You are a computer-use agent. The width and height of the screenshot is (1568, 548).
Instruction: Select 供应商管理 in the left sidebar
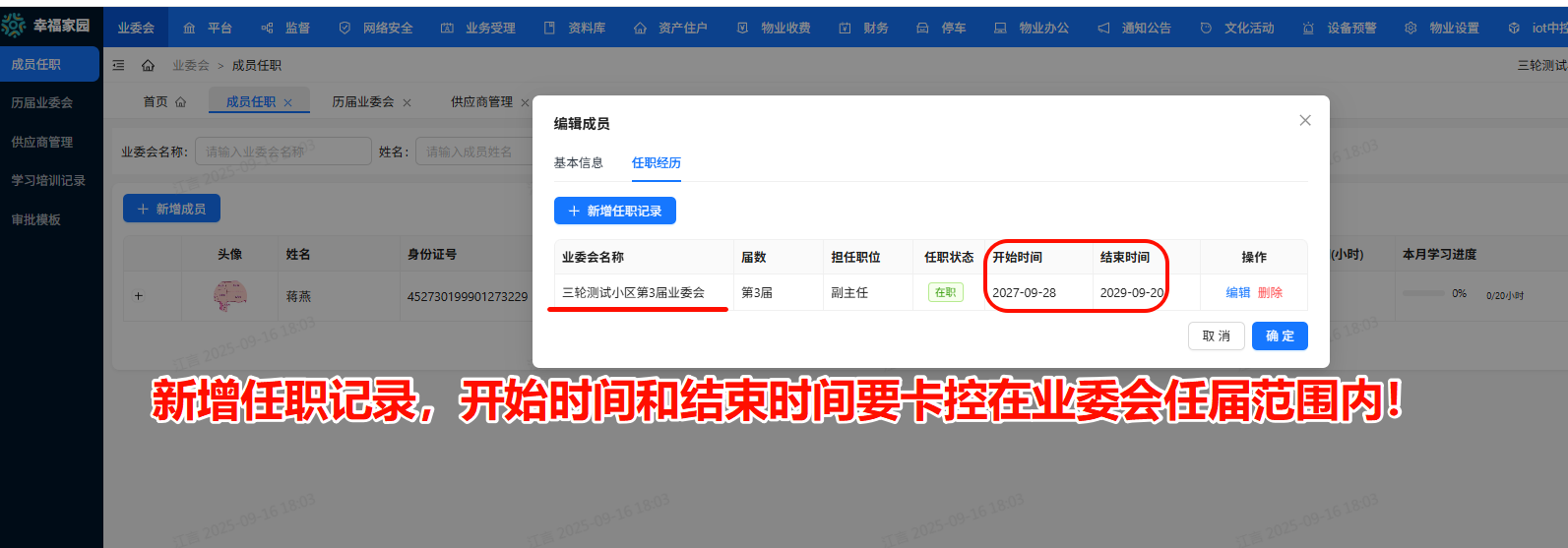point(49,142)
